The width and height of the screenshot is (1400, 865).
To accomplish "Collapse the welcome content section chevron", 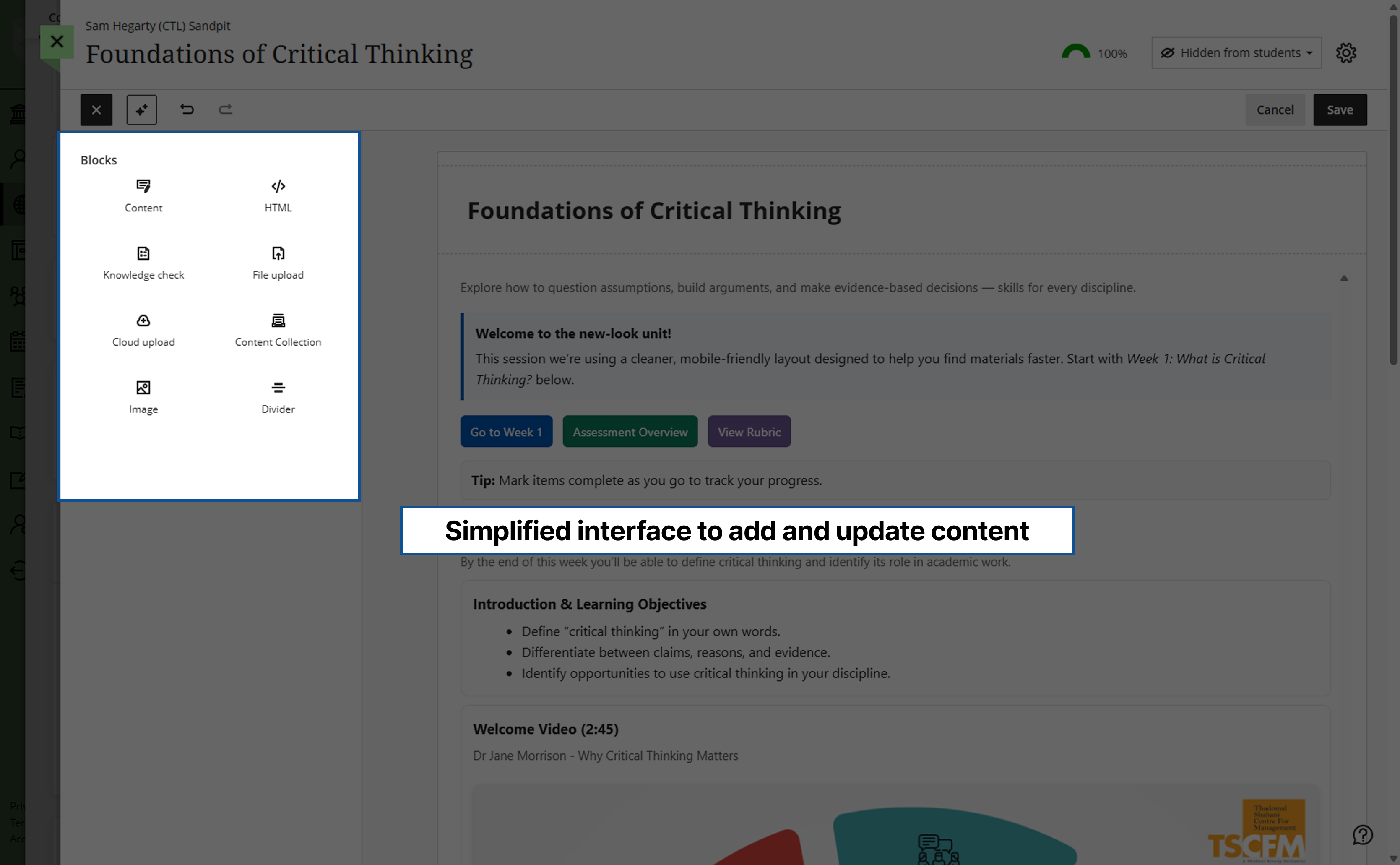I will pyautogui.click(x=1344, y=278).
